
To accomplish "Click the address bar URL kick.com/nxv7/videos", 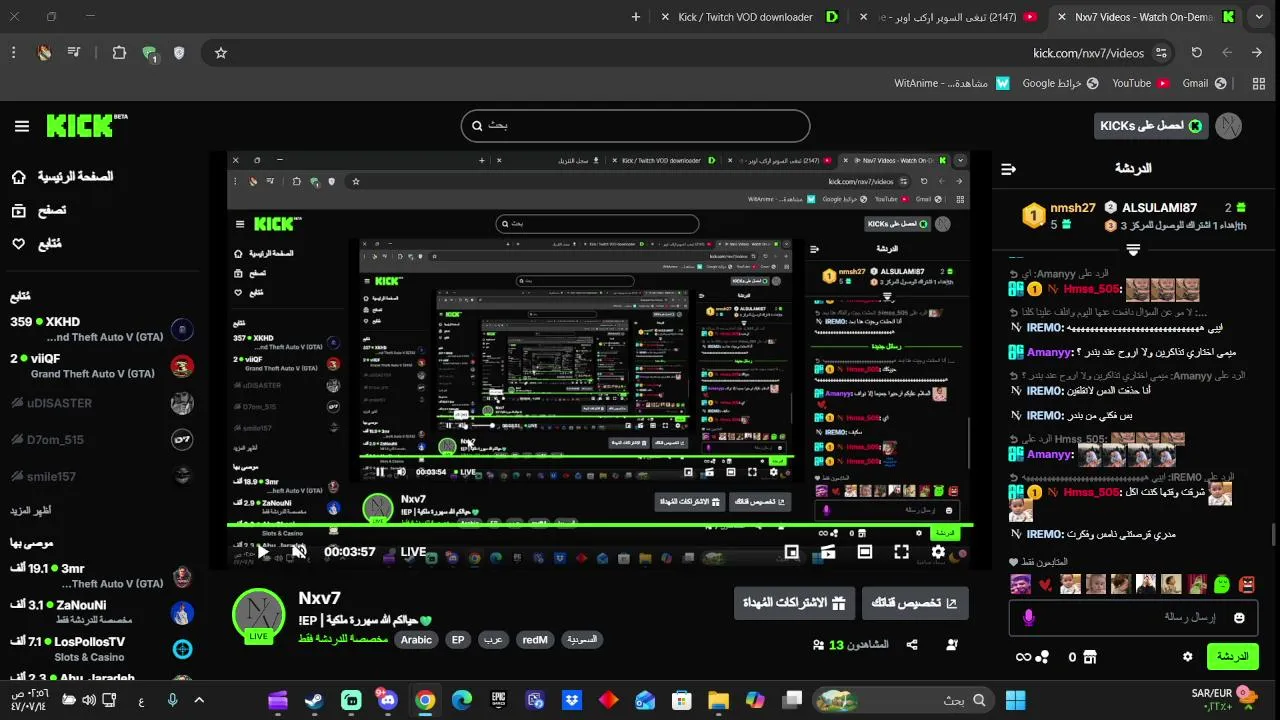I will 1088,53.
